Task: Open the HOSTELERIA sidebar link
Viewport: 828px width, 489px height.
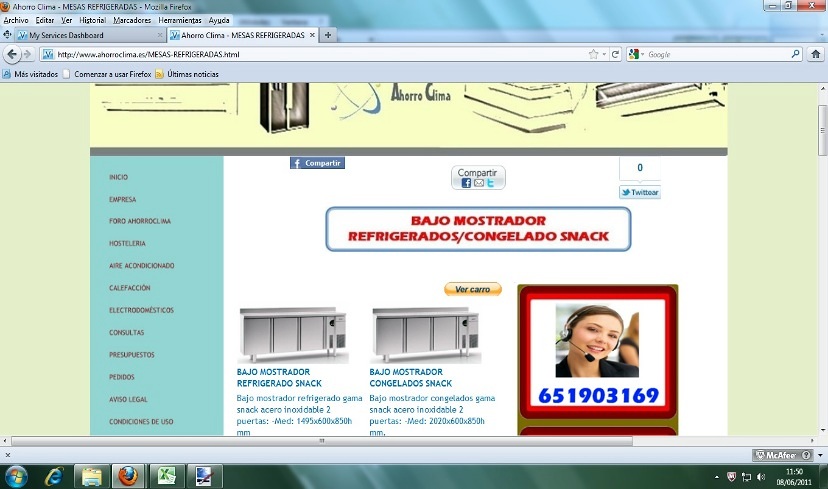Action: (128, 243)
